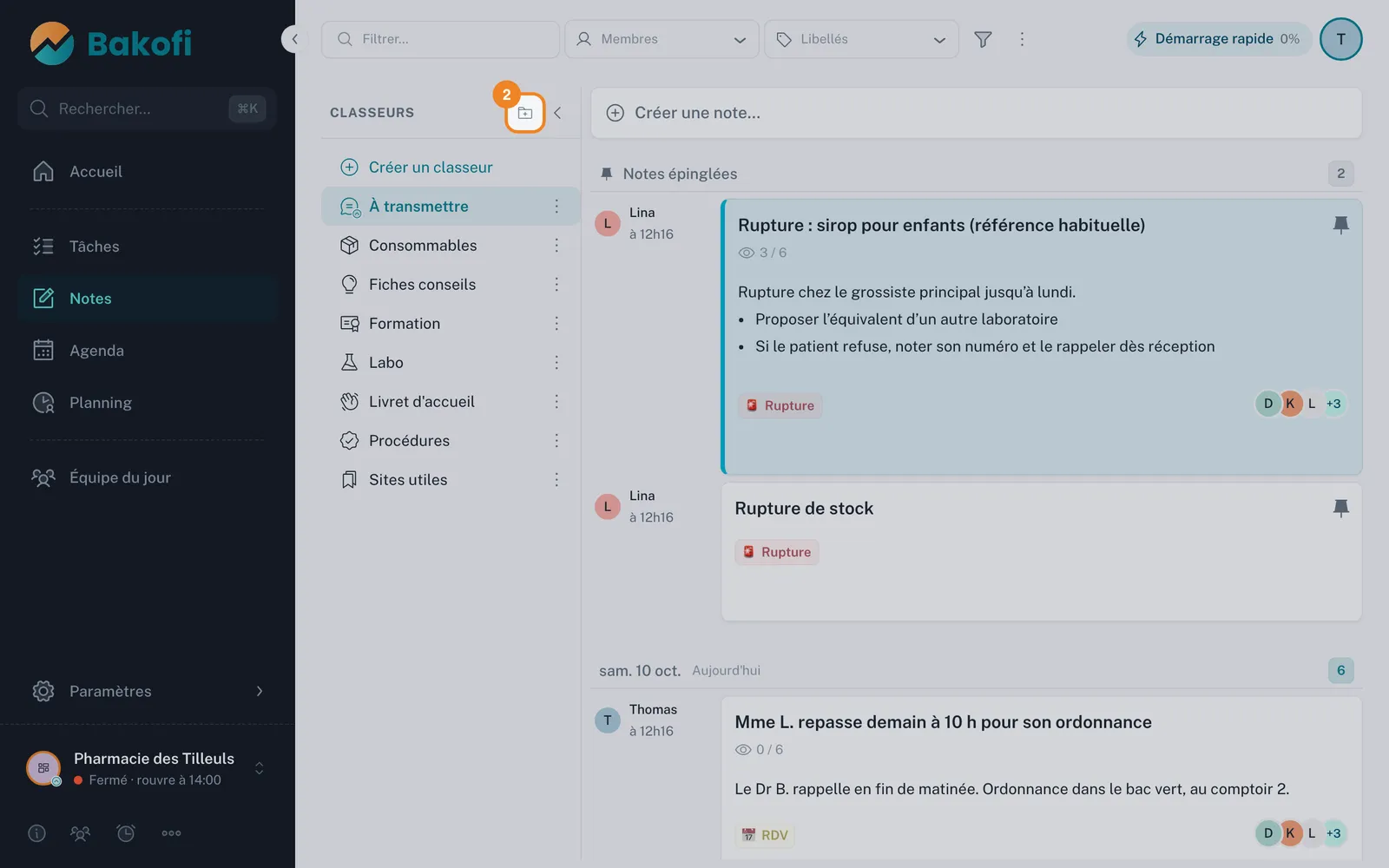View 3/6 readers of sirop note
The height and width of the screenshot is (868, 1389).
point(762,253)
